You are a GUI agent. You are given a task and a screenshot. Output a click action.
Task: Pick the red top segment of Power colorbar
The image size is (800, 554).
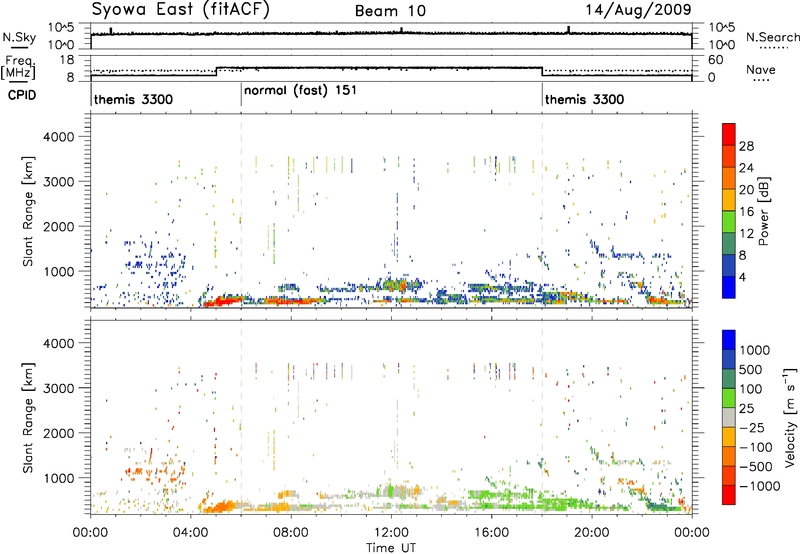click(x=729, y=134)
